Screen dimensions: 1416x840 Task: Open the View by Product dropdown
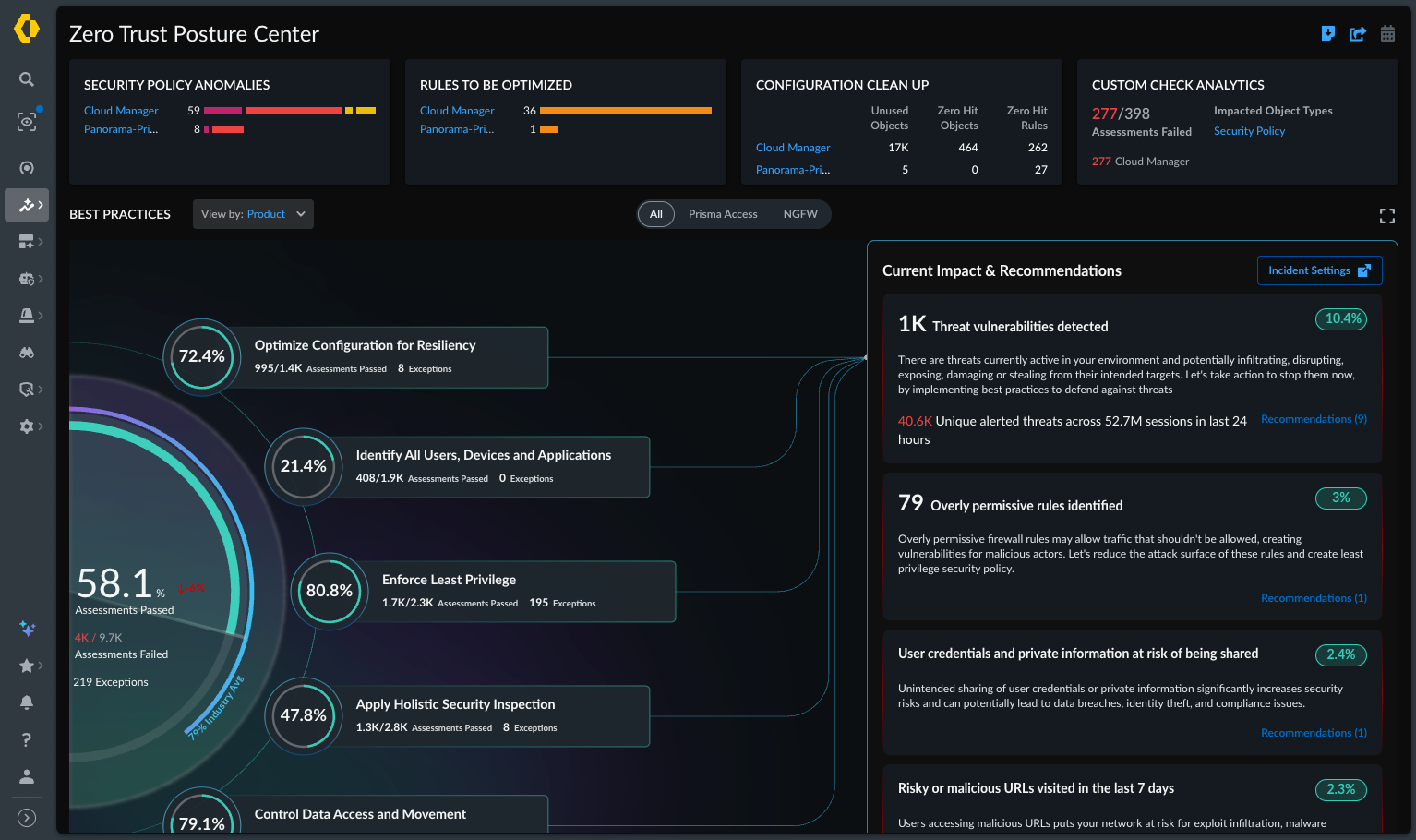[253, 214]
